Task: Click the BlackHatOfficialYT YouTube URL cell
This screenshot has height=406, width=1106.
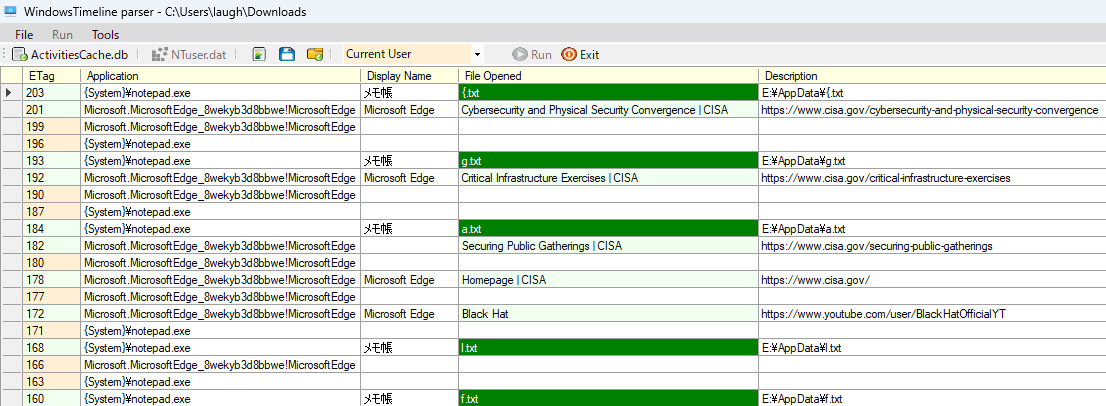Action: [932, 314]
